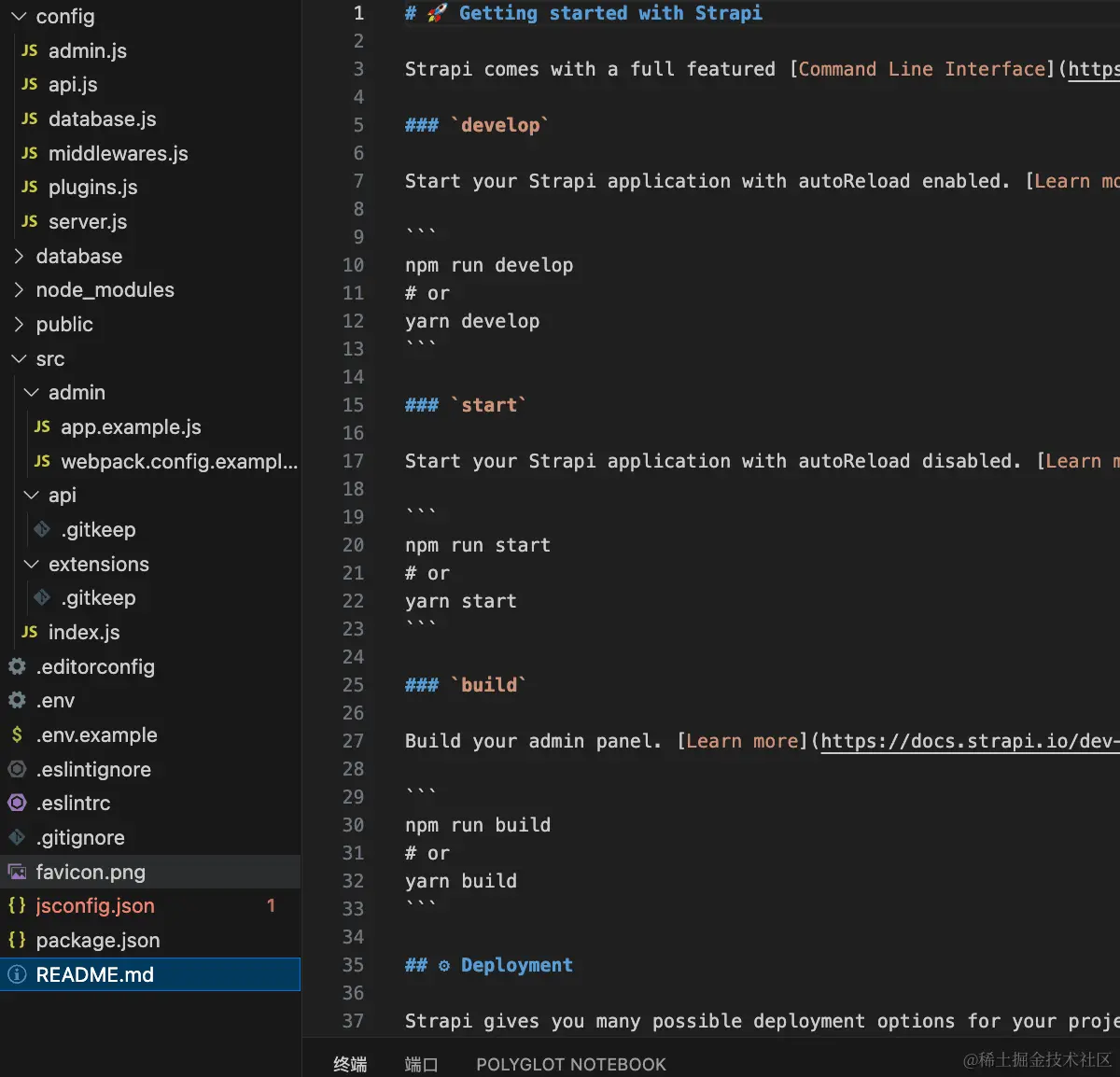This screenshot has height=1077, width=1120.
Task: Select favicon.png in the explorer
Action: [91, 872]
